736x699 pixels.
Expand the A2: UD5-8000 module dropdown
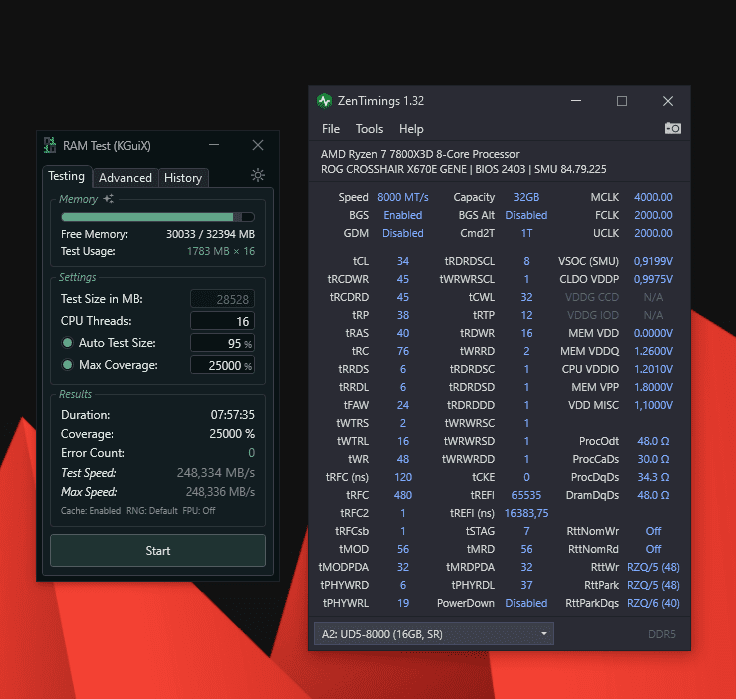434,634
